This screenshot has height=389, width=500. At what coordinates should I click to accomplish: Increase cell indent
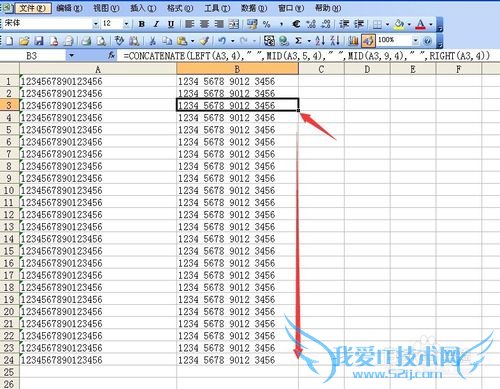click(359, 24)
